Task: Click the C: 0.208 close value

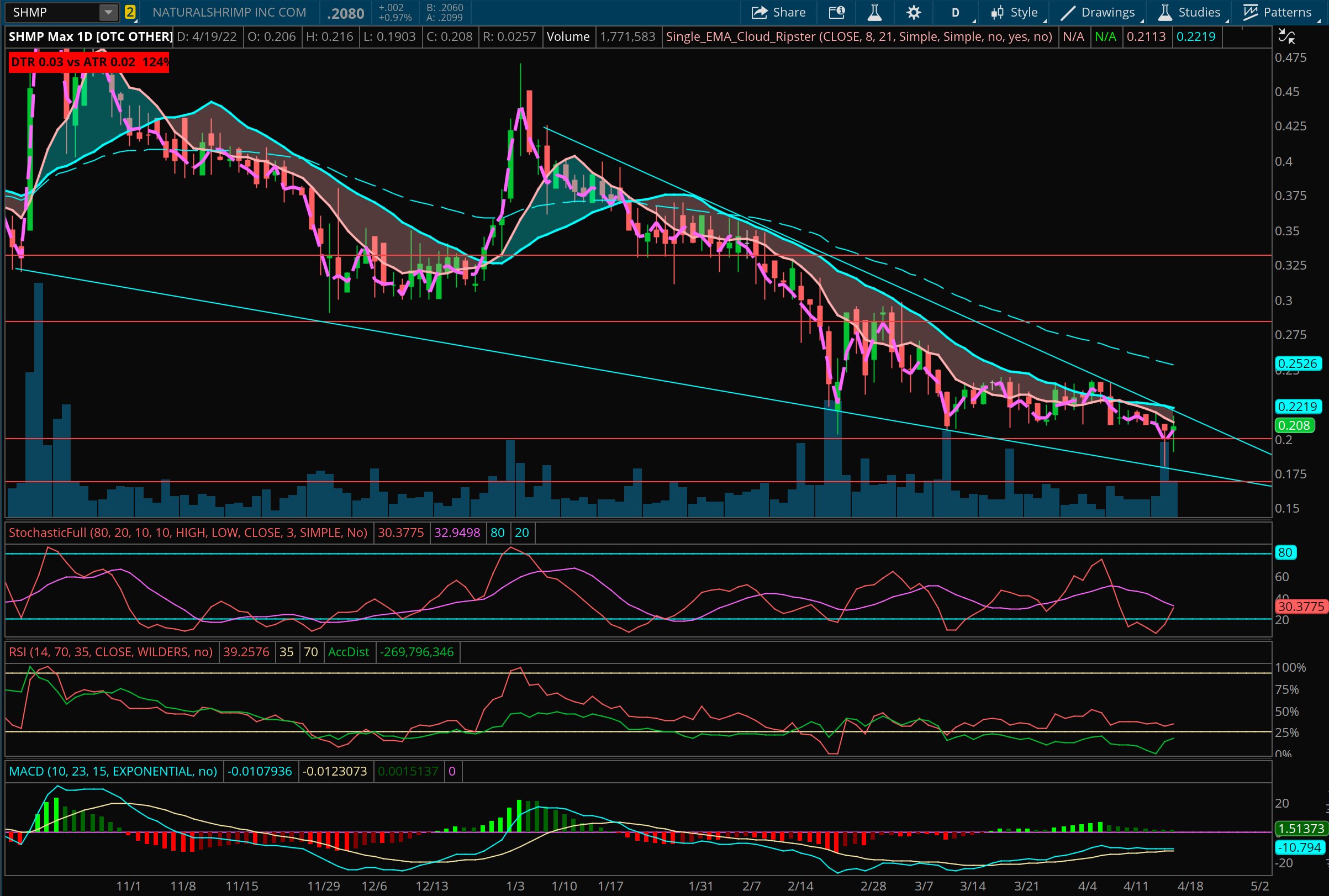Action: pos(449,36)
